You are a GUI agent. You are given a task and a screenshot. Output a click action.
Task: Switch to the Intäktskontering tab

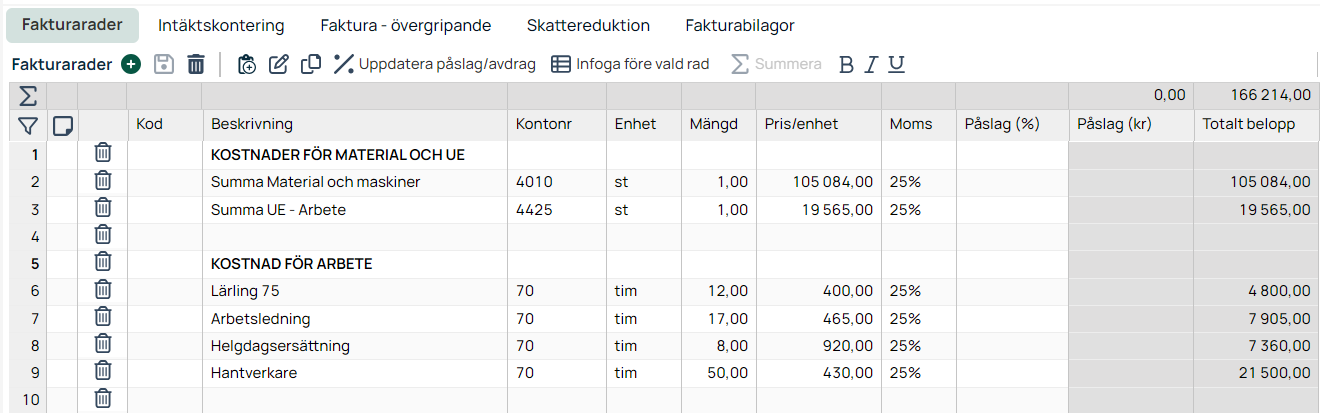click(x=221, y=25)
